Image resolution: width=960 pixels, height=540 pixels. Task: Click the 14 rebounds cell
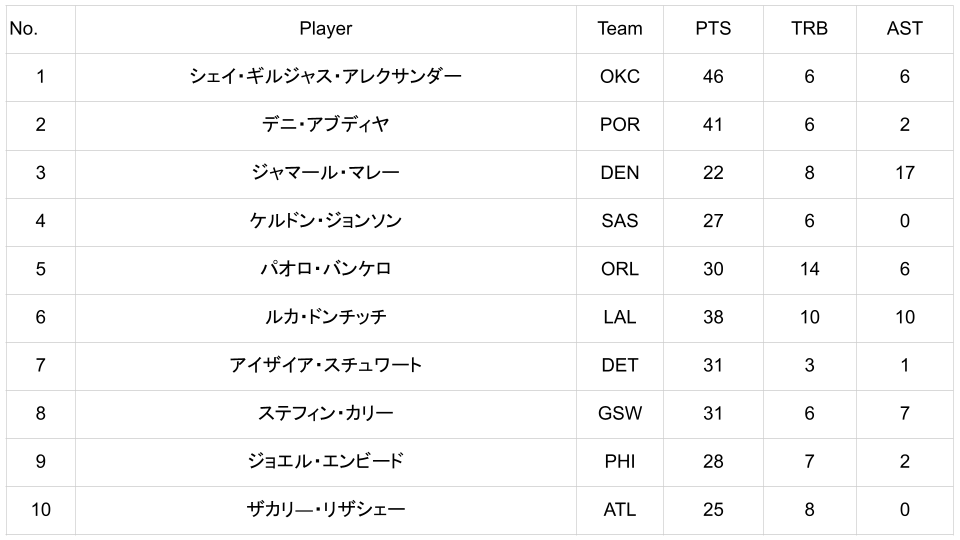coord(809,269)
